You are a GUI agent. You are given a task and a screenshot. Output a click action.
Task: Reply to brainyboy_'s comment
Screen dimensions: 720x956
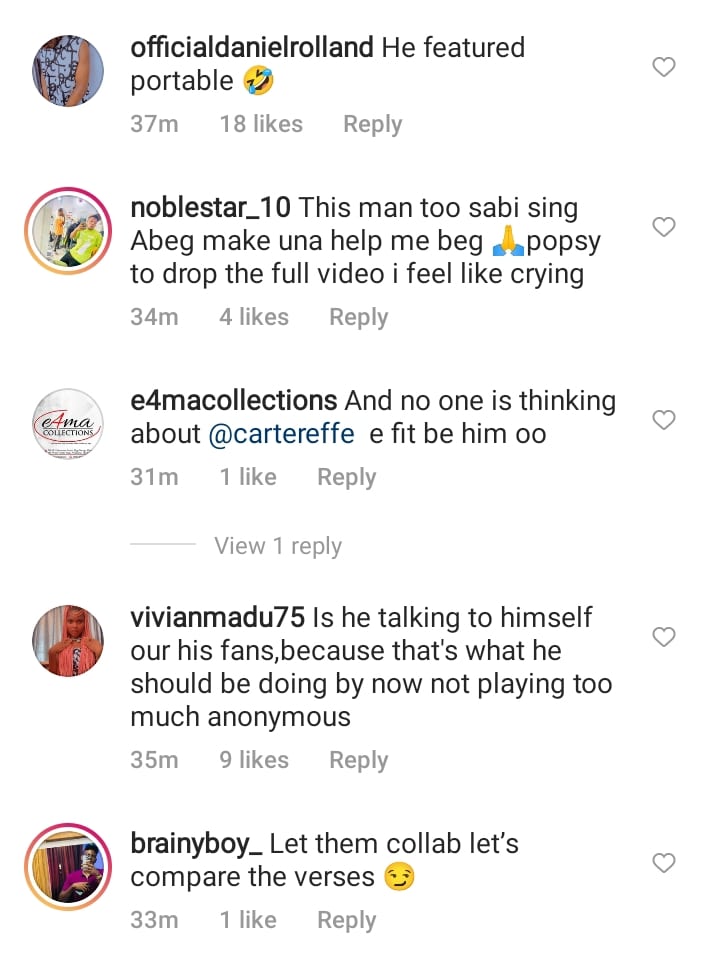pos(346,920)
